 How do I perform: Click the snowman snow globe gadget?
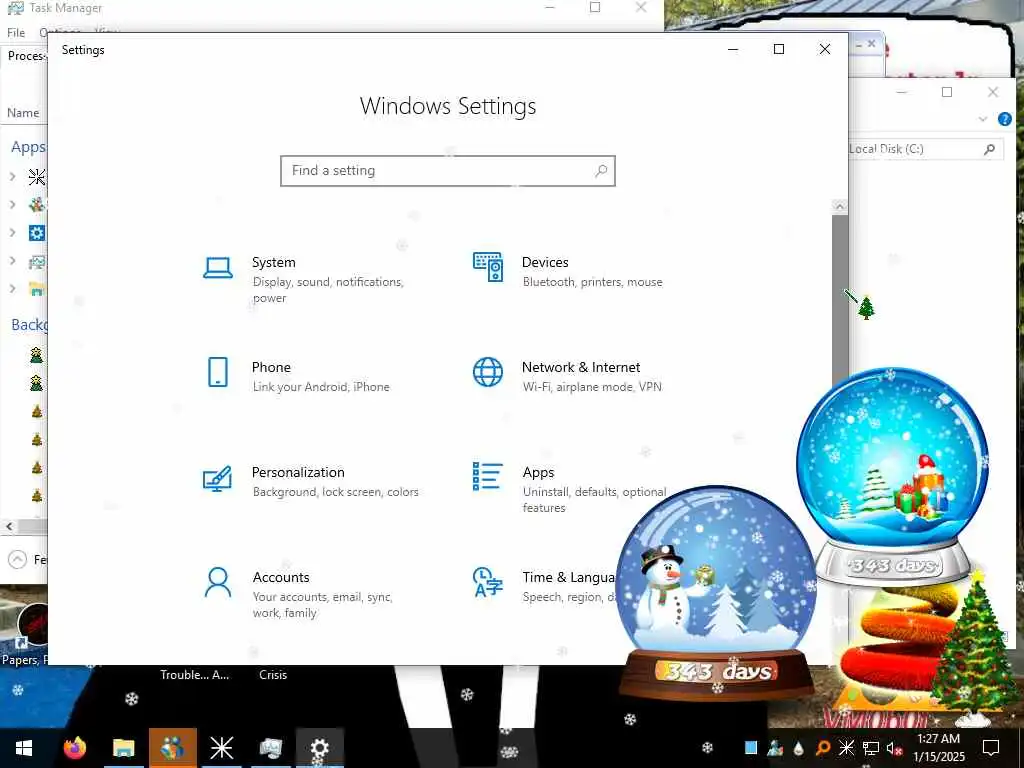(x=716, y=592)
